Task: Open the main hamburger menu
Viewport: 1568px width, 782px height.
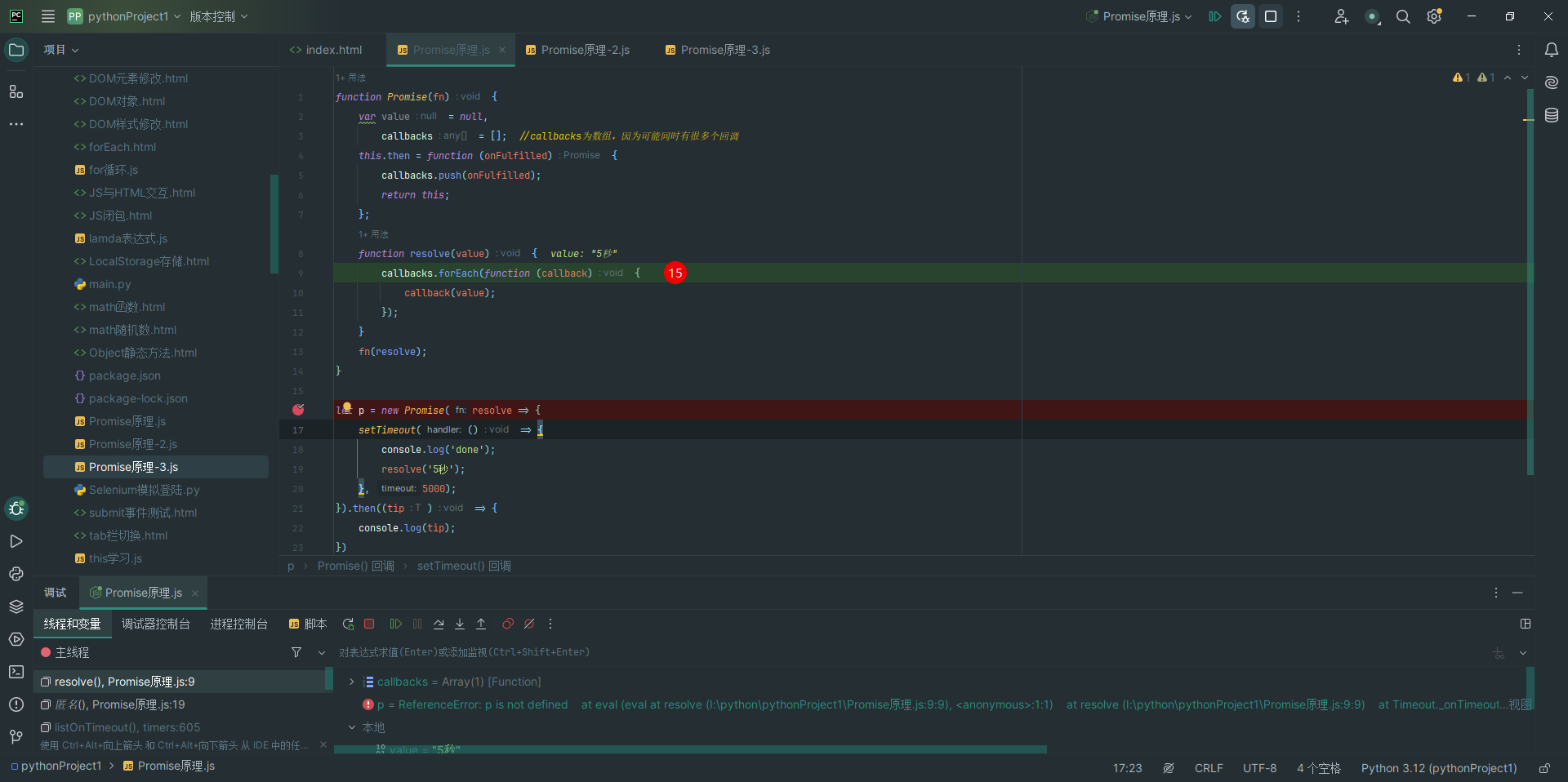Action: pyautogui.click(x=48, y=16)
